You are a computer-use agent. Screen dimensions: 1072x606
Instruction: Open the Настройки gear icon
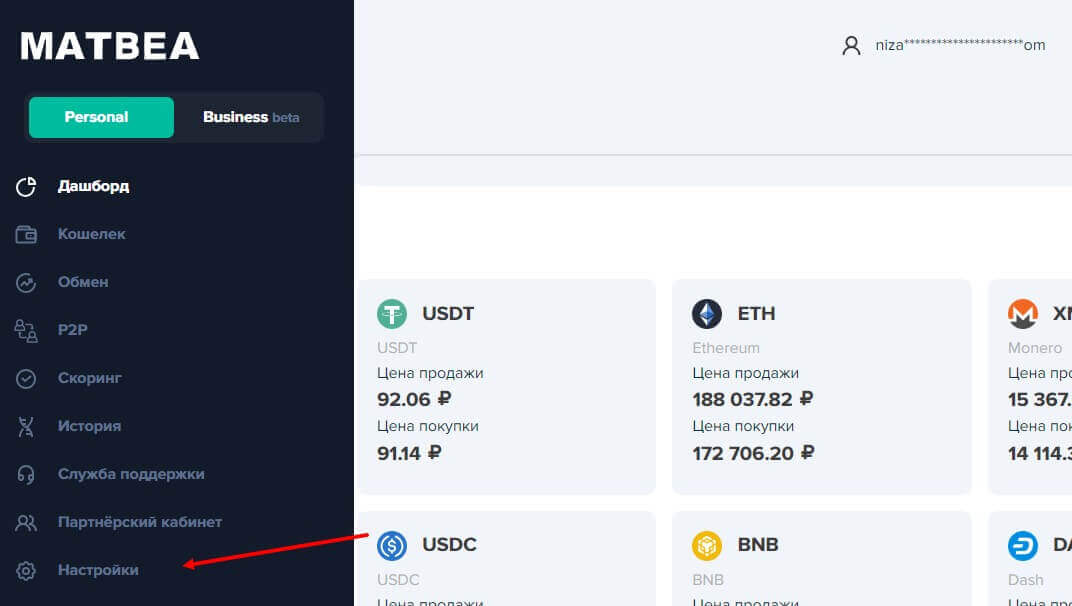26,570
